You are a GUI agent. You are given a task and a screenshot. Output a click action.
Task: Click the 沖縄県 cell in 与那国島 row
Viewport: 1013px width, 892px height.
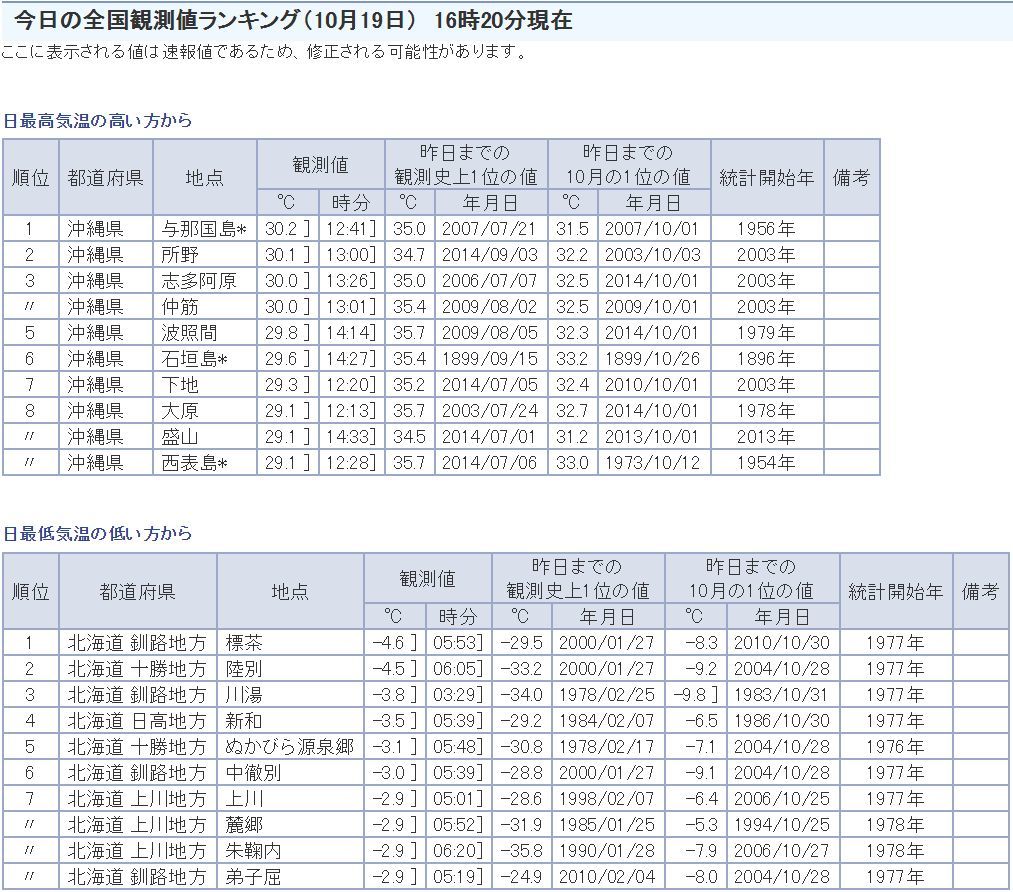tap(105, 229)
